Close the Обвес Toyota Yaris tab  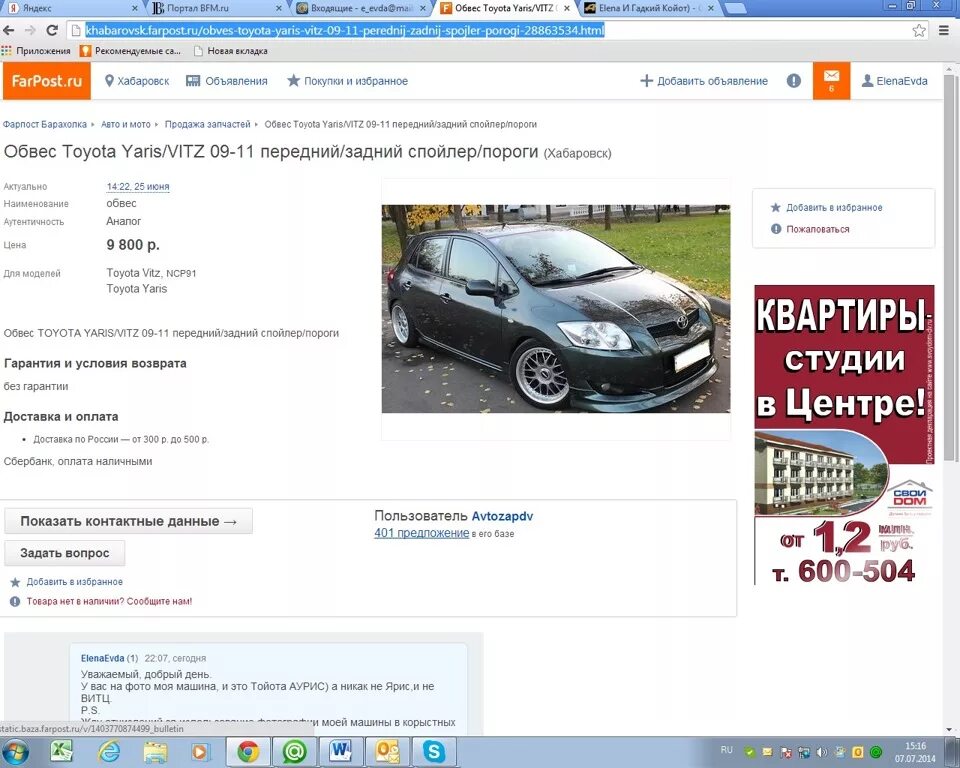[x=567, y=9]
